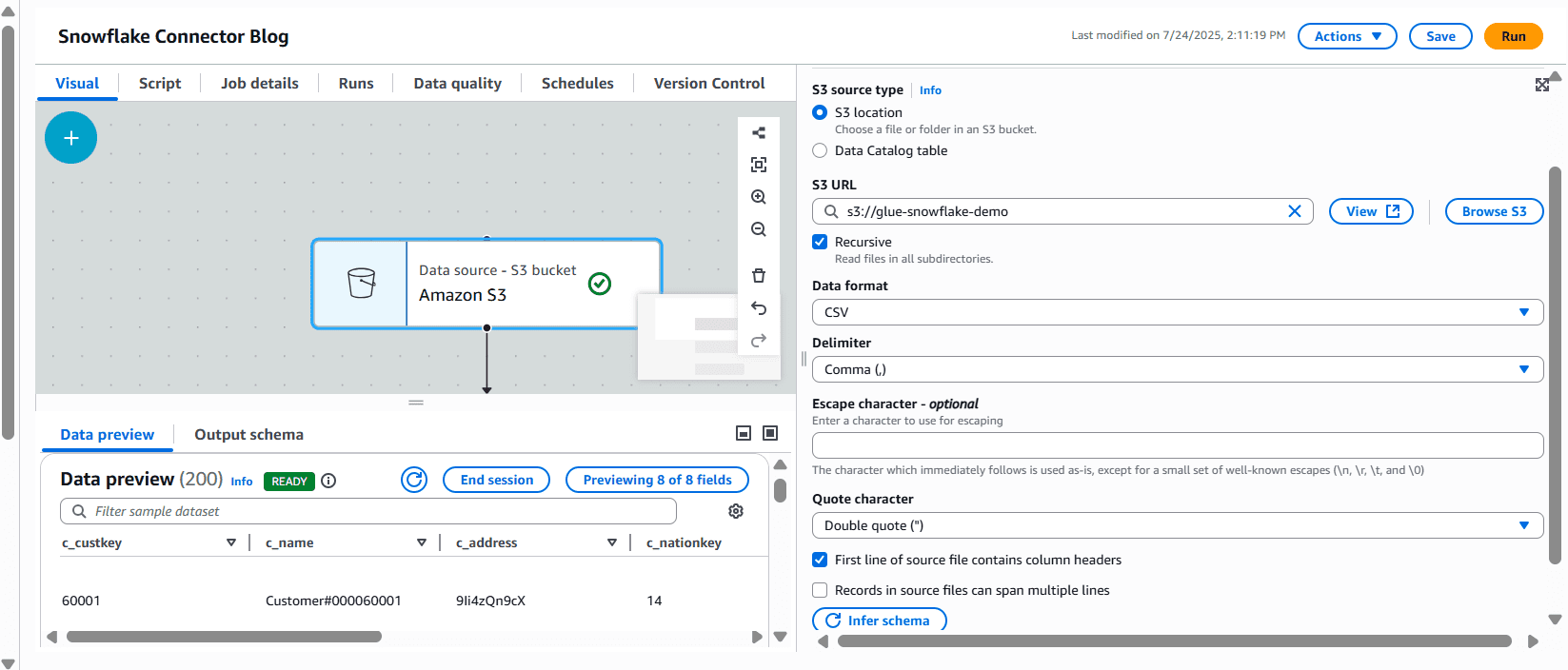
Task: Click the fit view canvas icon
Action: (x=759, y=165)
